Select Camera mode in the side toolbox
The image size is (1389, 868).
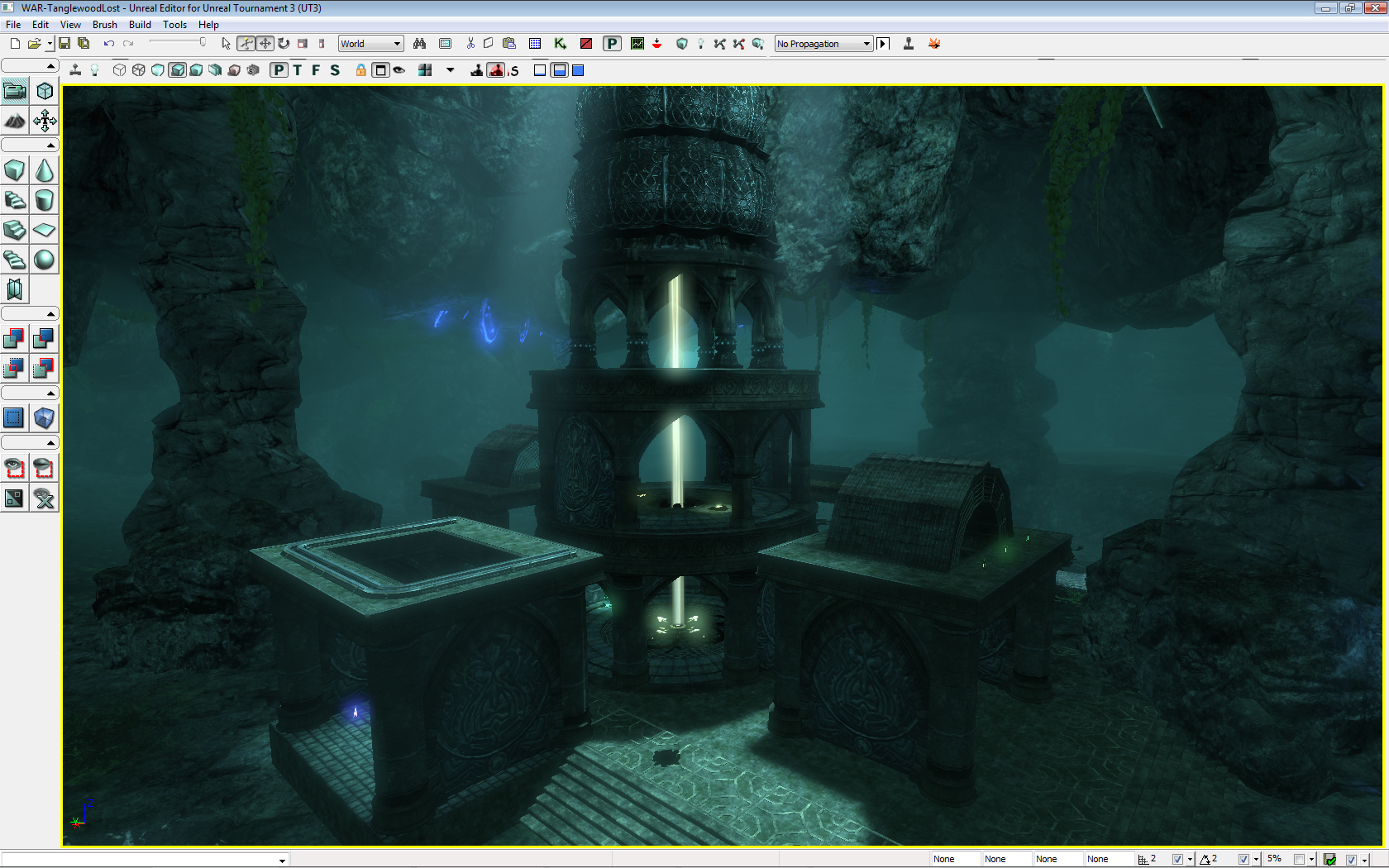15,91
